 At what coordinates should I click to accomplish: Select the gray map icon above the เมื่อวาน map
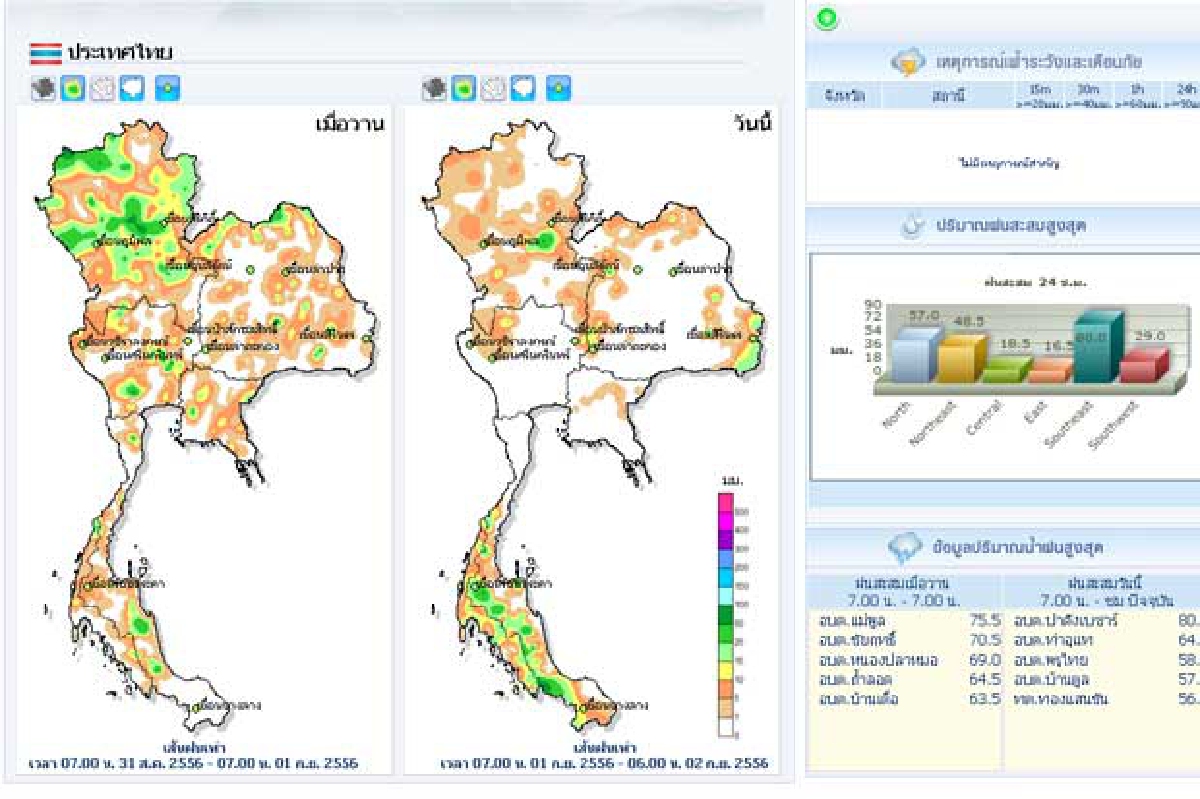click(43, 89)
